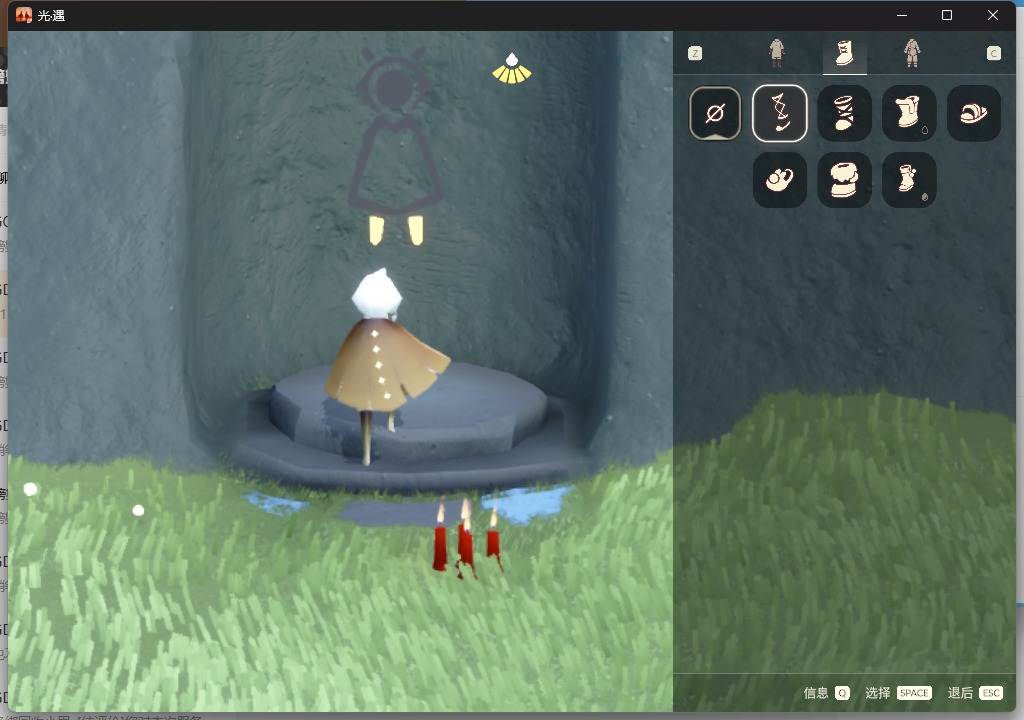Pick the boot with droplet mark
Screen dimensions: 1024x720
coord(909,113)
